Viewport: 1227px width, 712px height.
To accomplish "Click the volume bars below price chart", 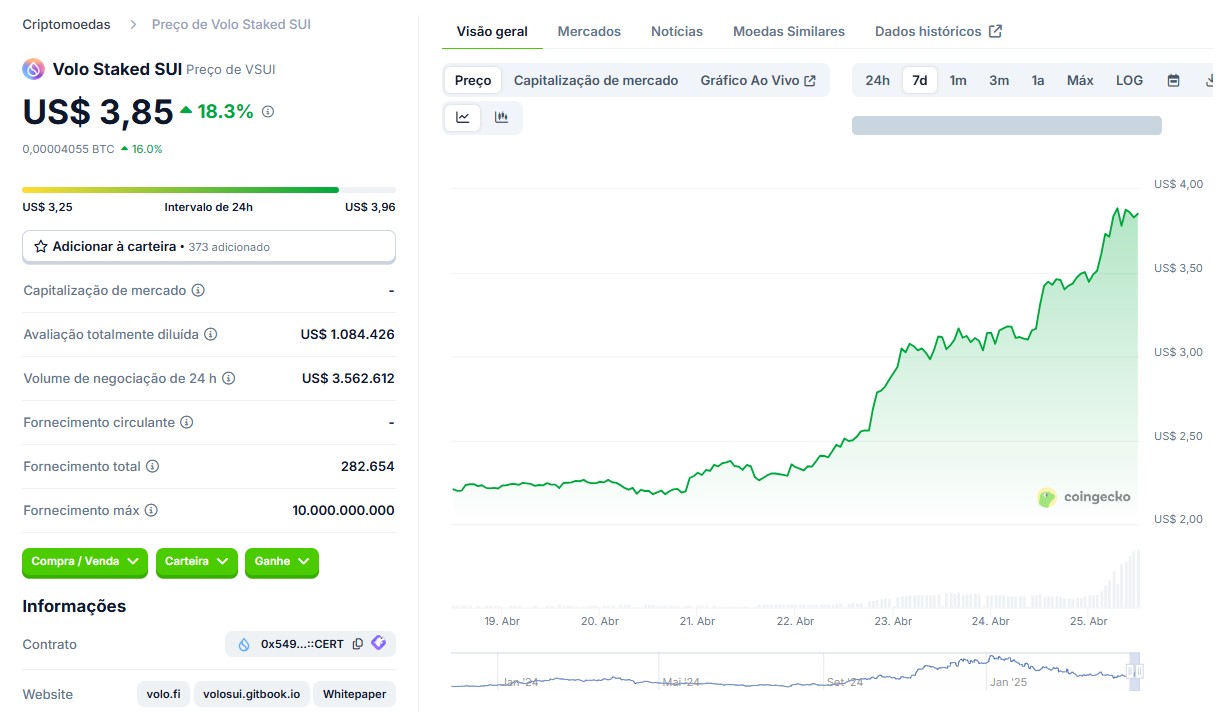I will click(795, 580).
